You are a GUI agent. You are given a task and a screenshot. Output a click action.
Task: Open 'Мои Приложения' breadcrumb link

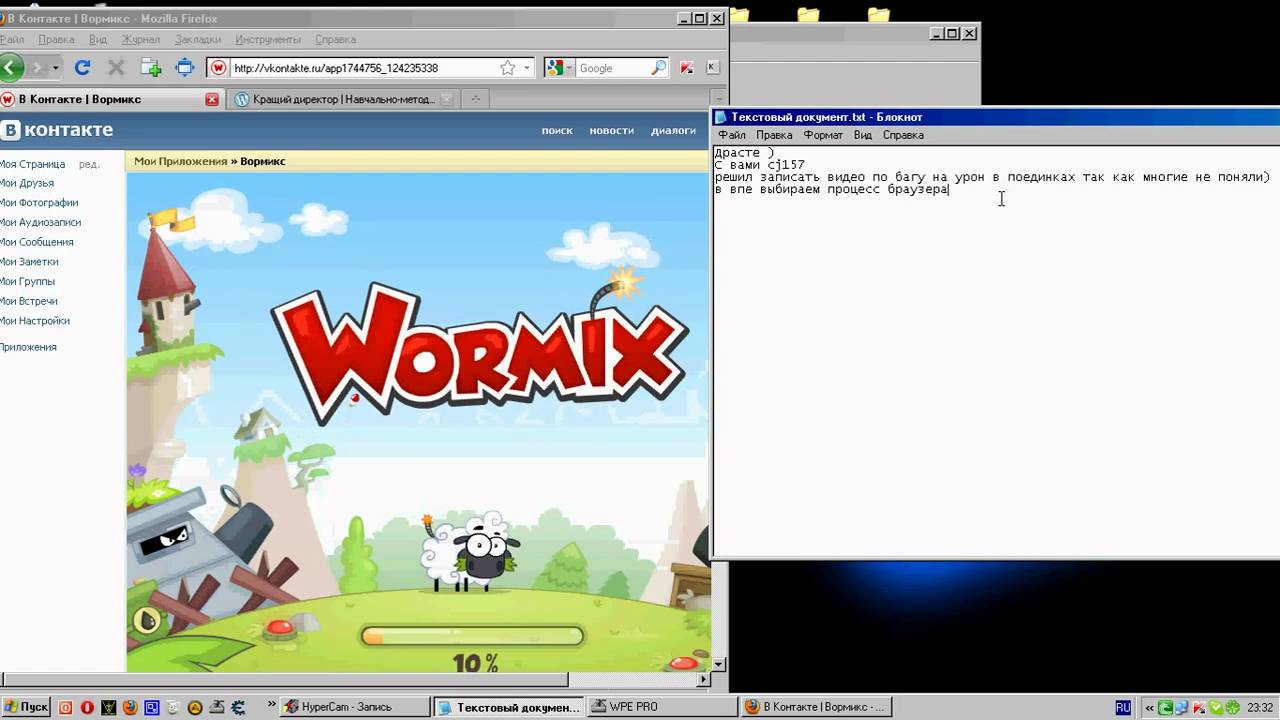point(181,161)
